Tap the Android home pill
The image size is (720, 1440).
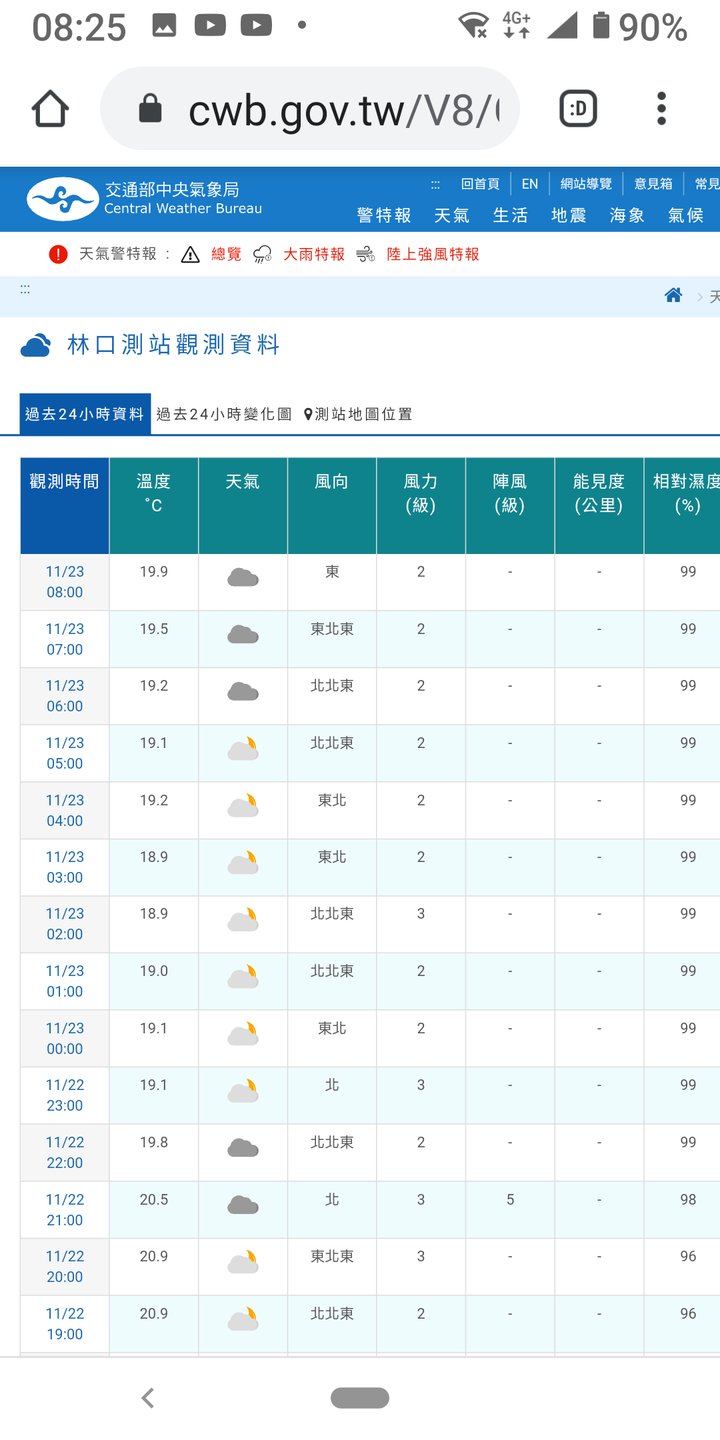(x=360, y=1398)
